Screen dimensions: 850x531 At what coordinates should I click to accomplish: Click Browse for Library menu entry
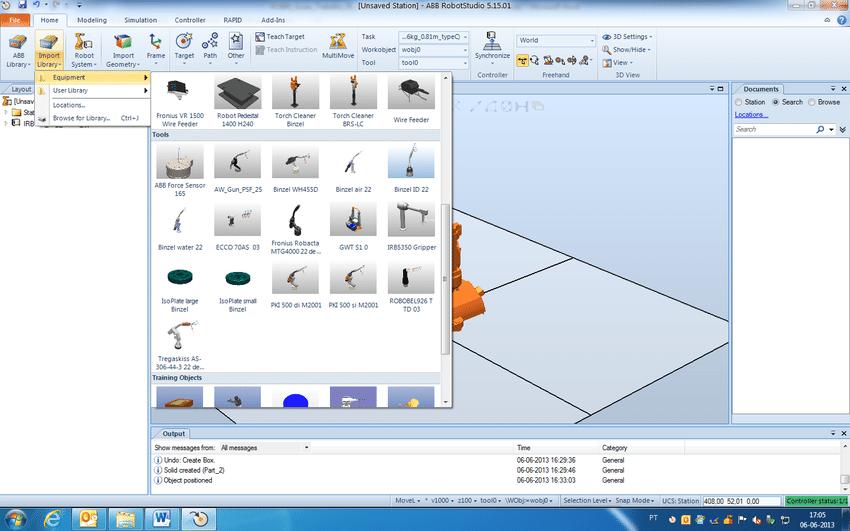92,118
